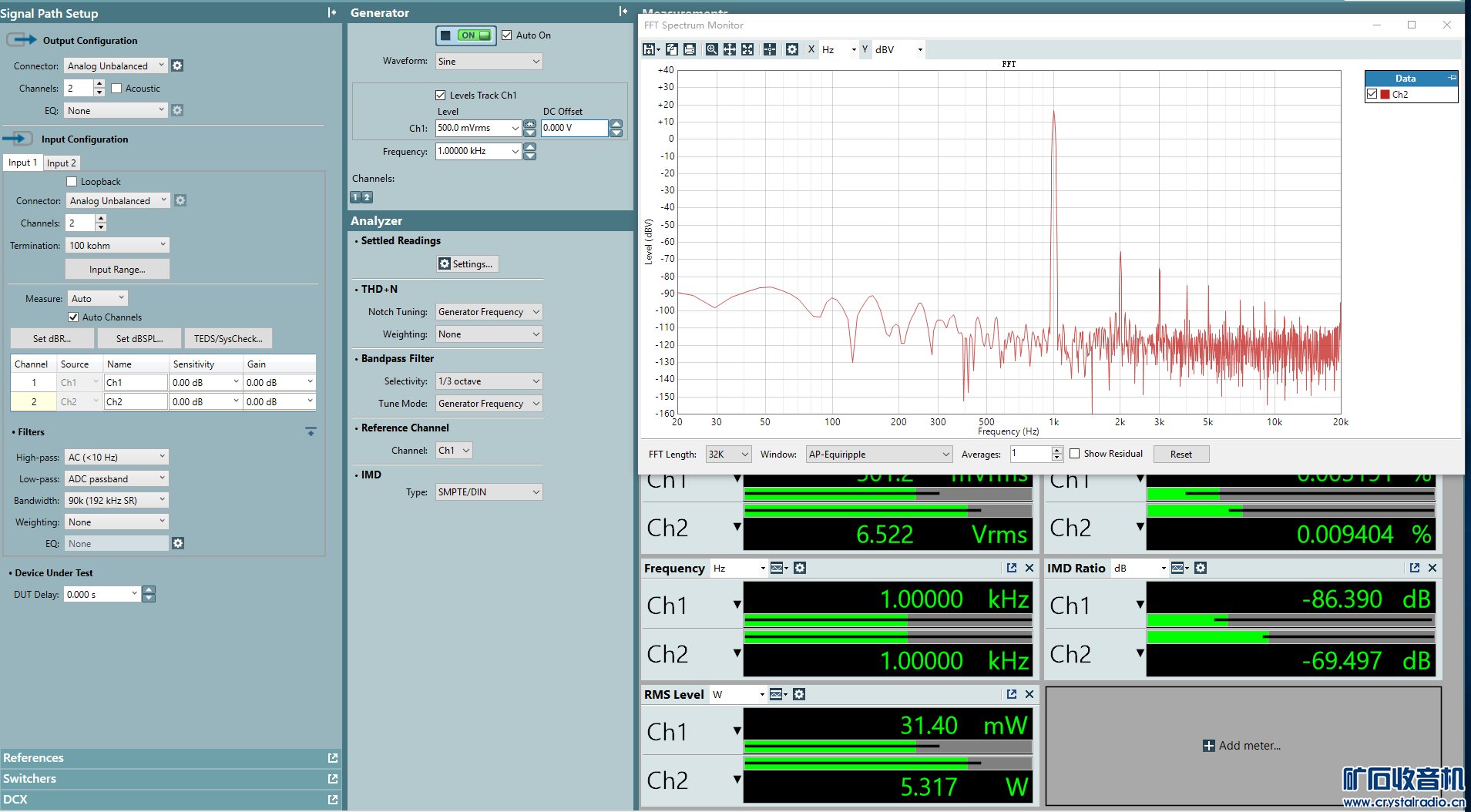The image size is (1471, 812).
Task: Pop out the Switchers panel
Action: pyautogui.click(x=333, y=779)
